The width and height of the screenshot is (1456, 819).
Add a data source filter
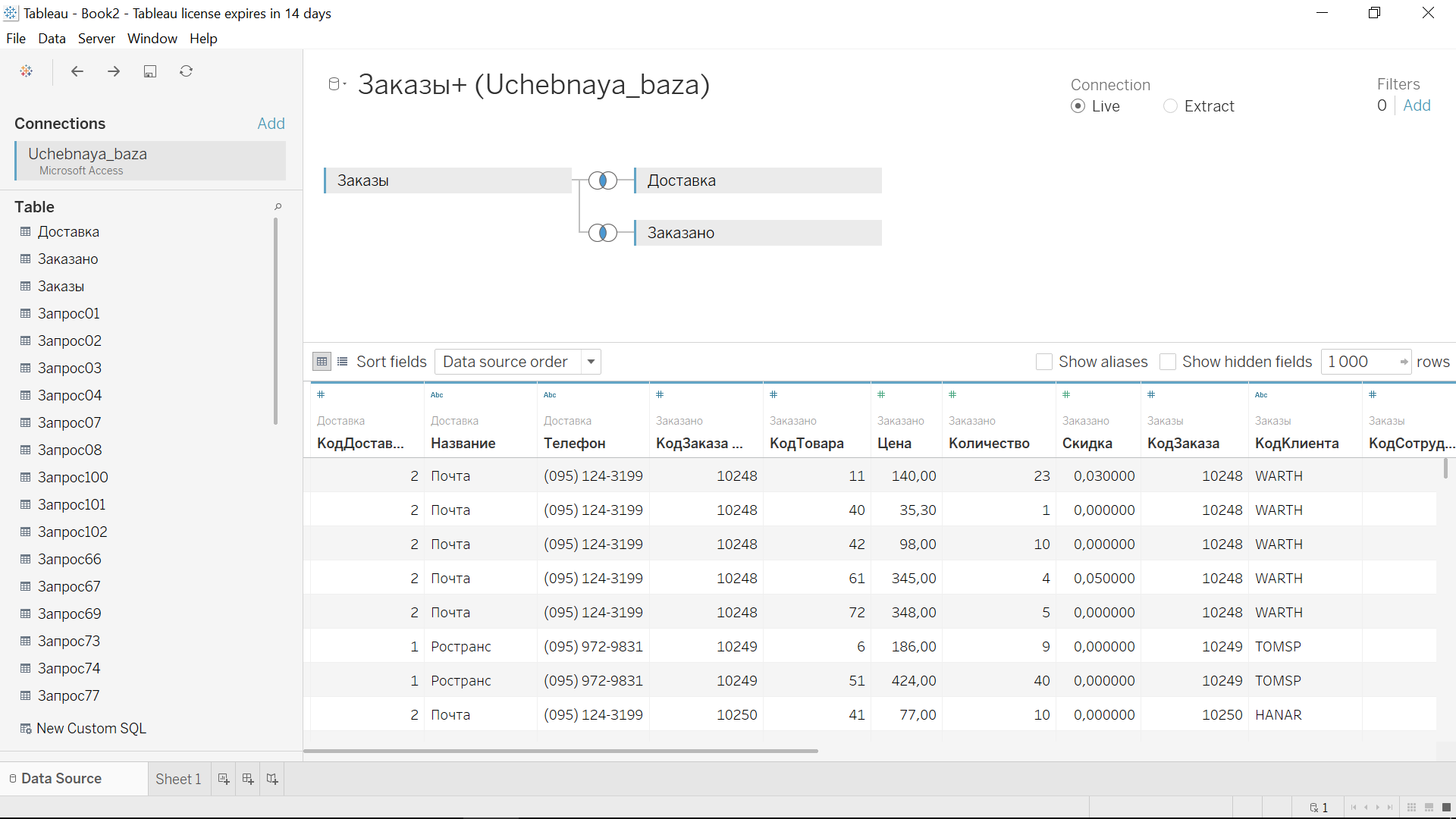pyautogui.click(x=1417, y=105)
